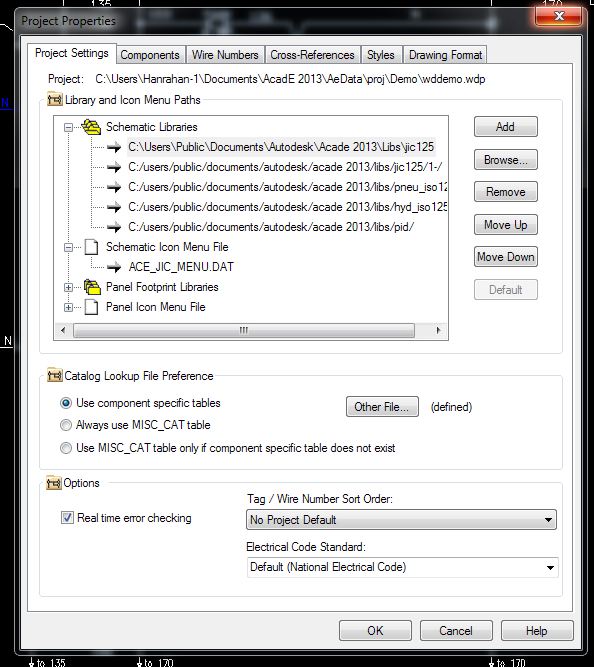The image size is (594, 667).
Task: Click the Panel Footprint Libraries folder icon
Action: (92, 287)
